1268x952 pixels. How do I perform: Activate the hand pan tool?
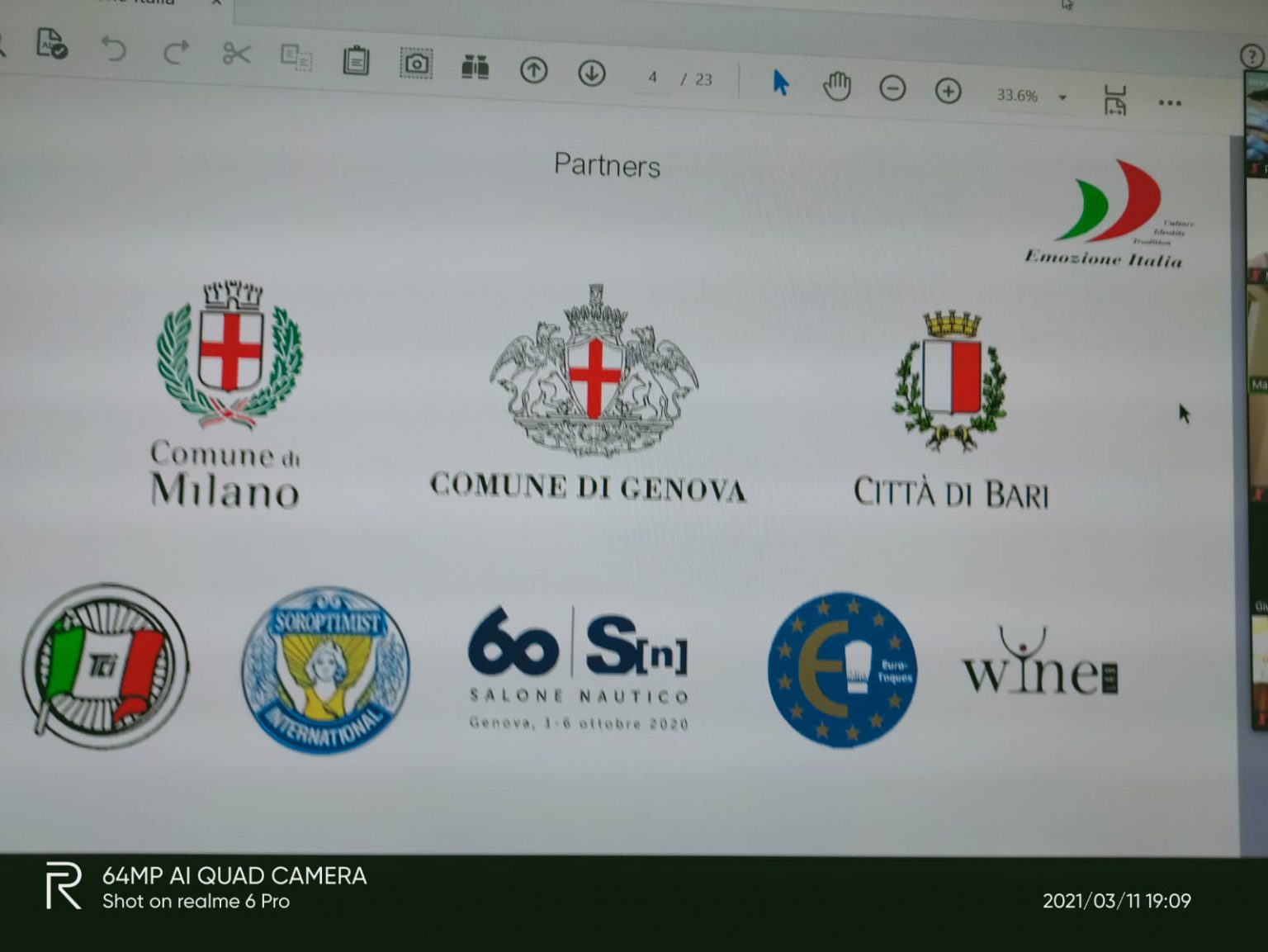click(x=836, y=86)
